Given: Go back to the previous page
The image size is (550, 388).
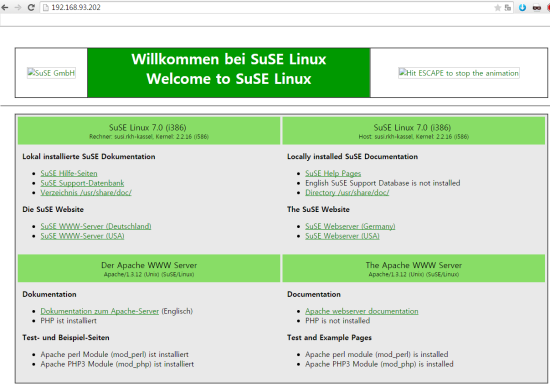Looking at the screenshot, I should (5, 7).
